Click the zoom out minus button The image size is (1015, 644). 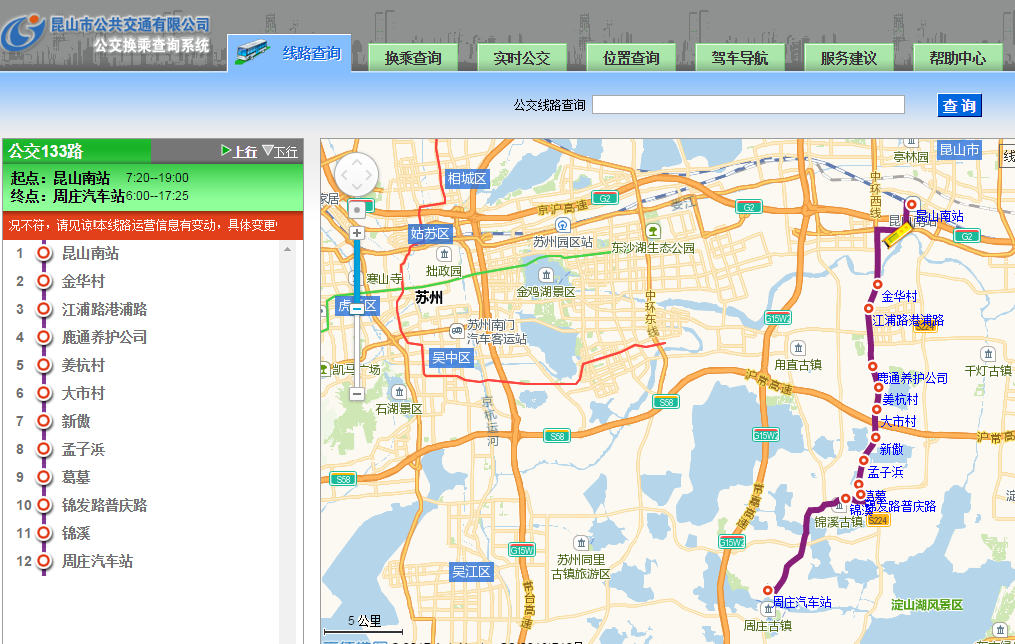(357, 394)
